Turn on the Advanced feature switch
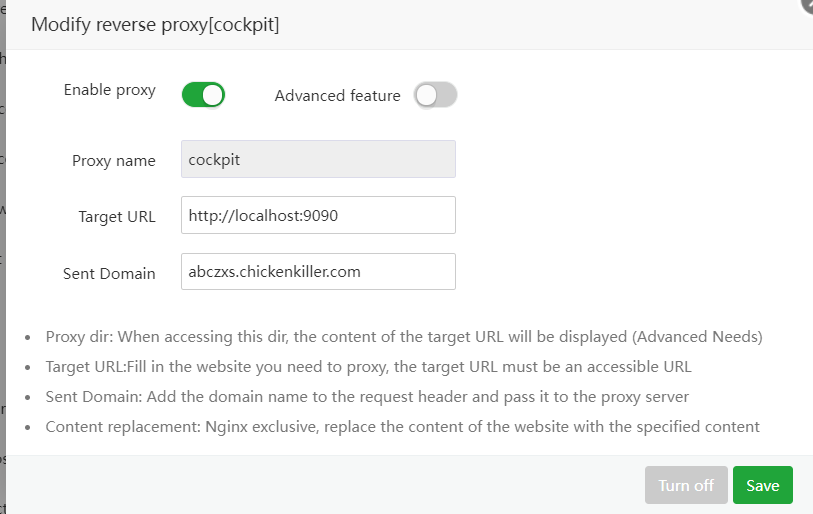The image size is (813, 514). (x=436, y=95)
